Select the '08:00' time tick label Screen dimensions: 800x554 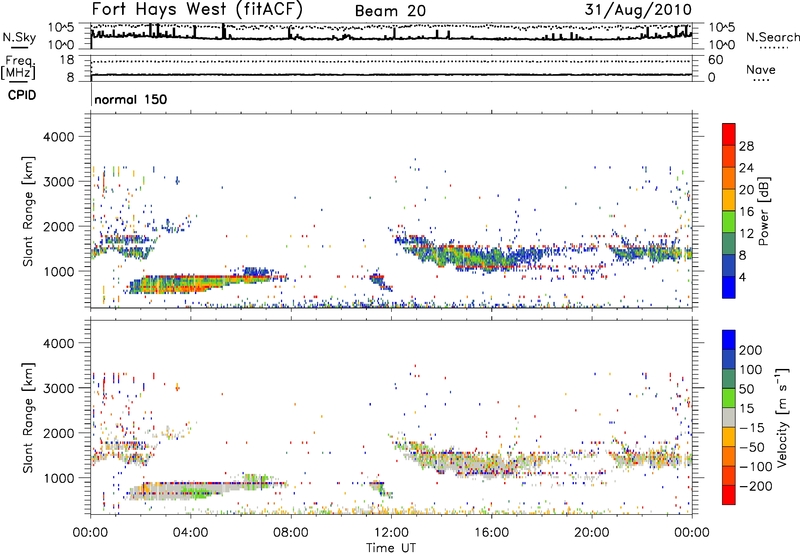290,533
